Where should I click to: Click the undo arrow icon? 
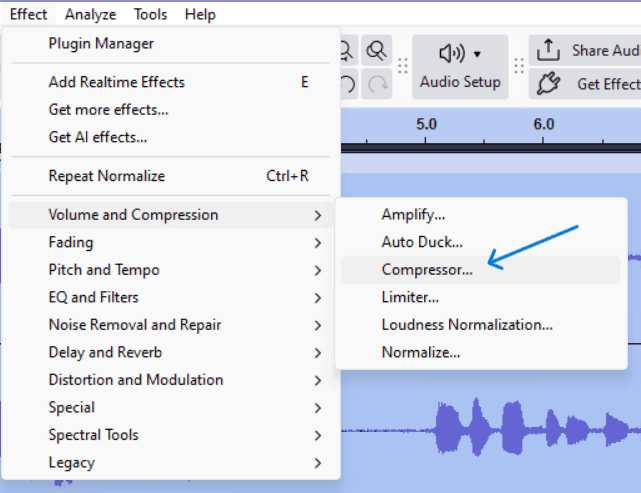click(x=348, y=85)
